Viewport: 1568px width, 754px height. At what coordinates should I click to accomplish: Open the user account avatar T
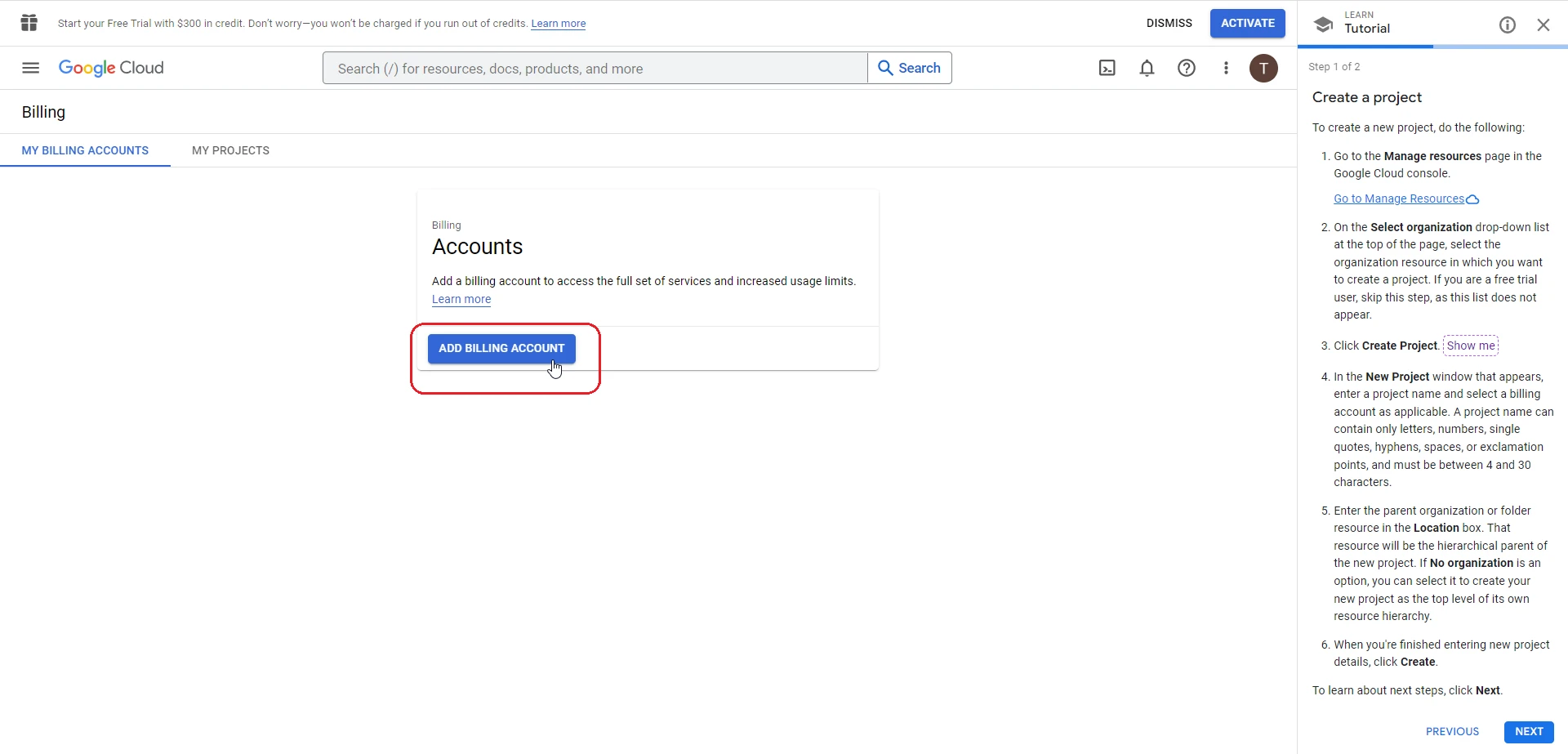click(1263, 68)
